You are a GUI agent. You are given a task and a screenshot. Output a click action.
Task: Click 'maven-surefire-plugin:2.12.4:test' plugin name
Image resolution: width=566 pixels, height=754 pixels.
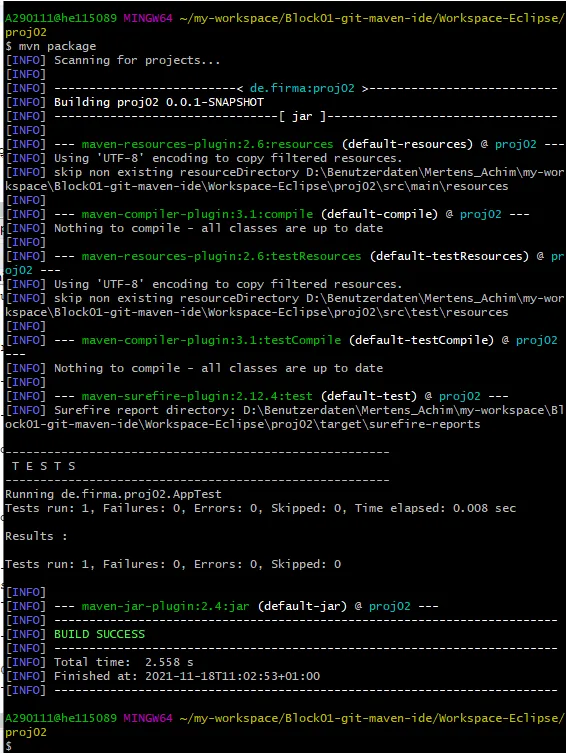pos(197,396)
